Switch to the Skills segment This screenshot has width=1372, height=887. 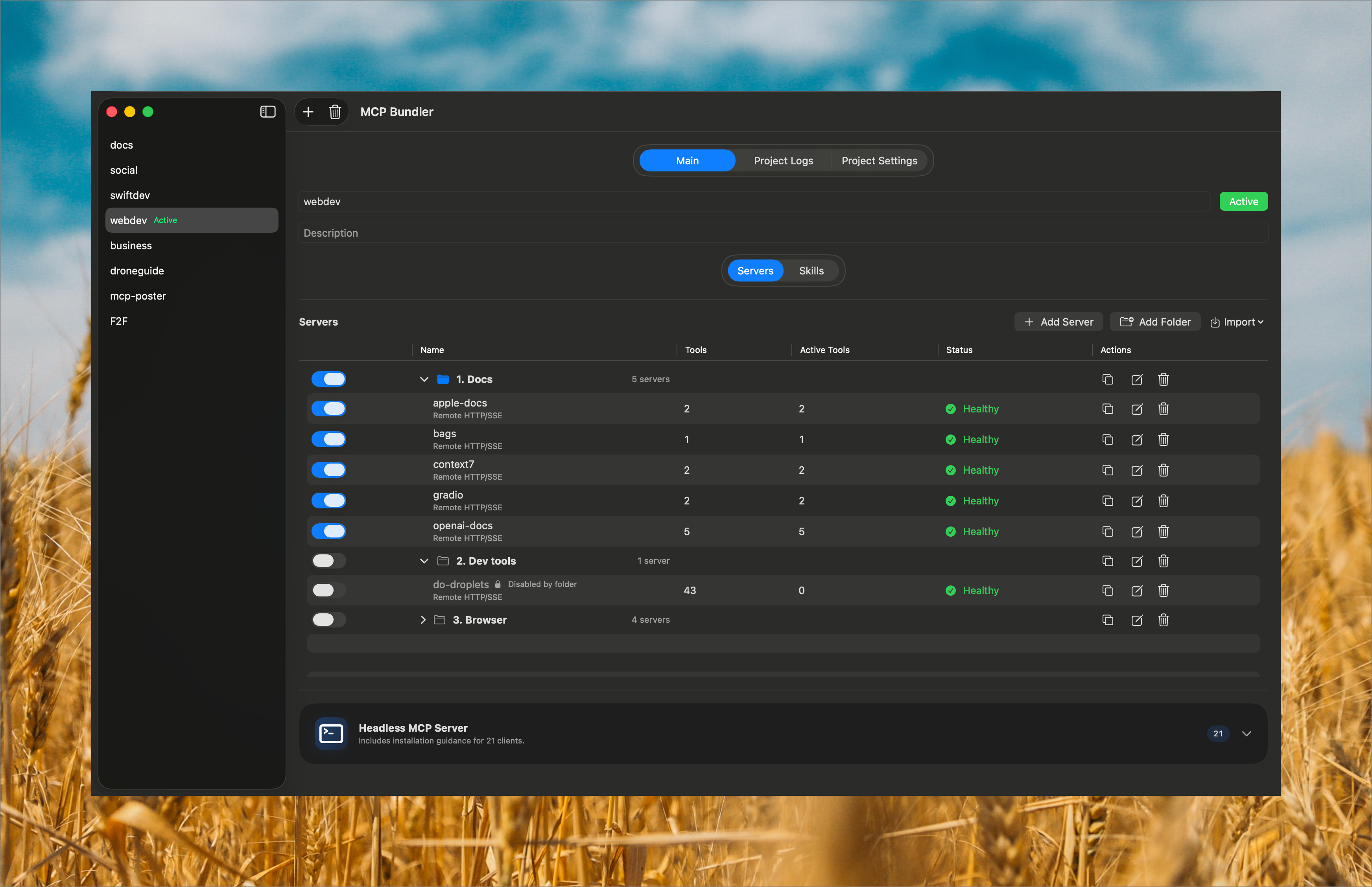pos(811,271)
